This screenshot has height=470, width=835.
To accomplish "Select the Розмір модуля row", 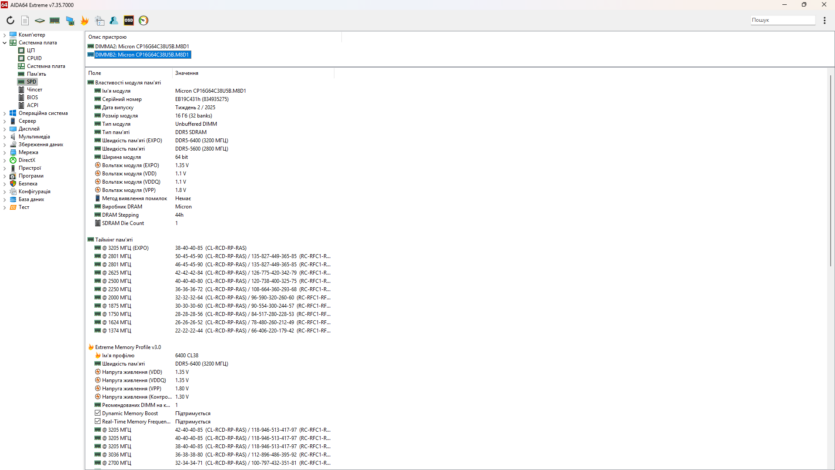I will coord(209,116).
